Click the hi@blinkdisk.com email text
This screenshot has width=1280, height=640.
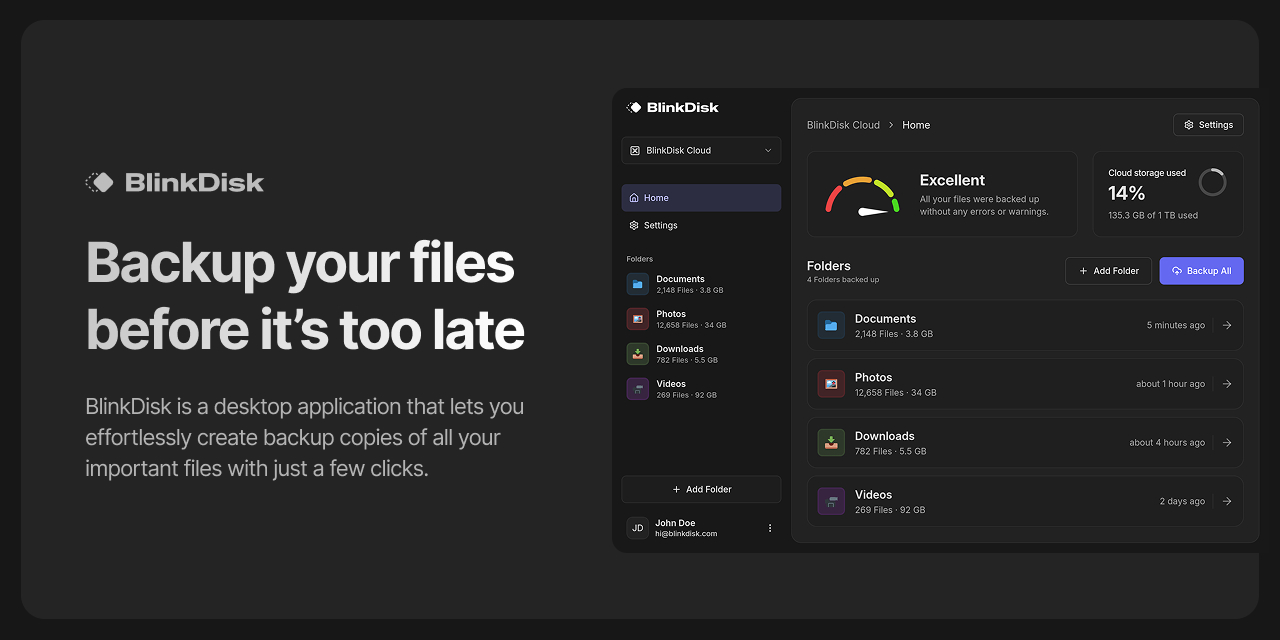click(x=686, y=534)
